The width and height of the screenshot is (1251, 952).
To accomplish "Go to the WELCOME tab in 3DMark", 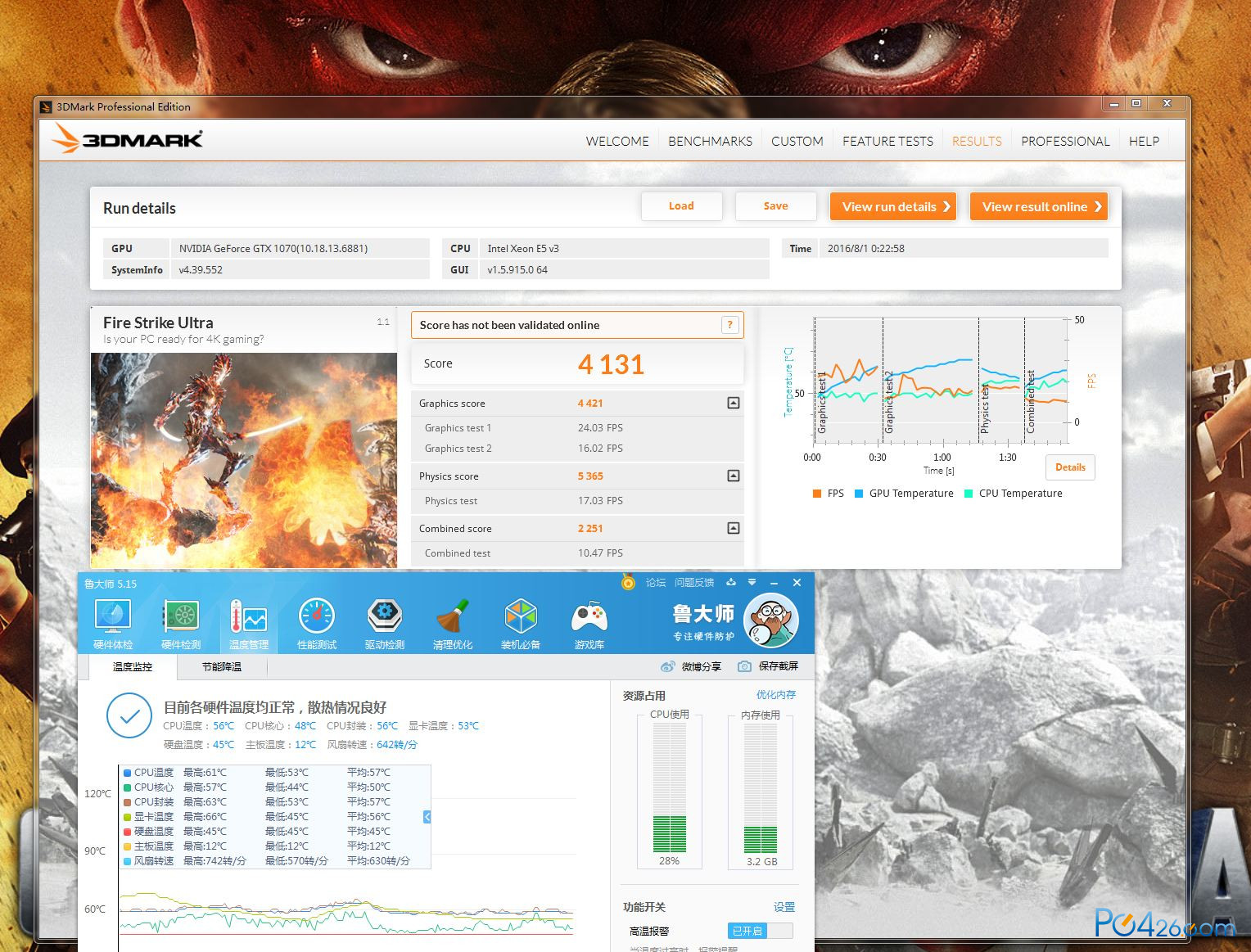I will (617, 142).
